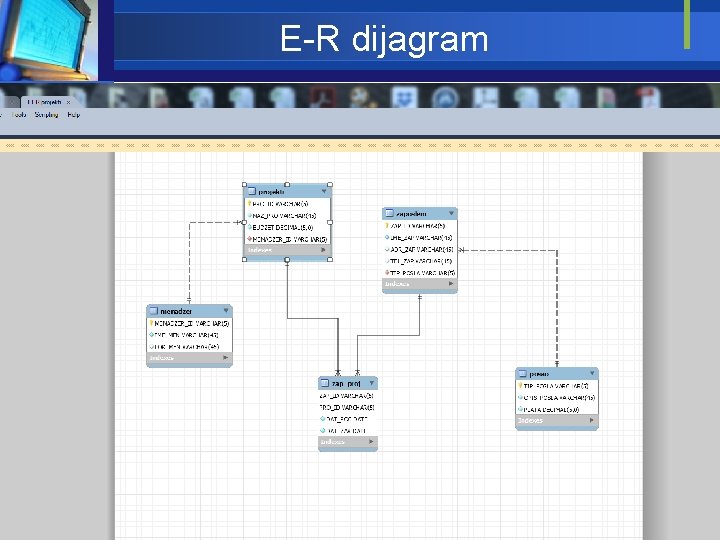This screenshot has height=540, width=720.
Task: Click the zap_proj table title text
Action: (346, 383)
